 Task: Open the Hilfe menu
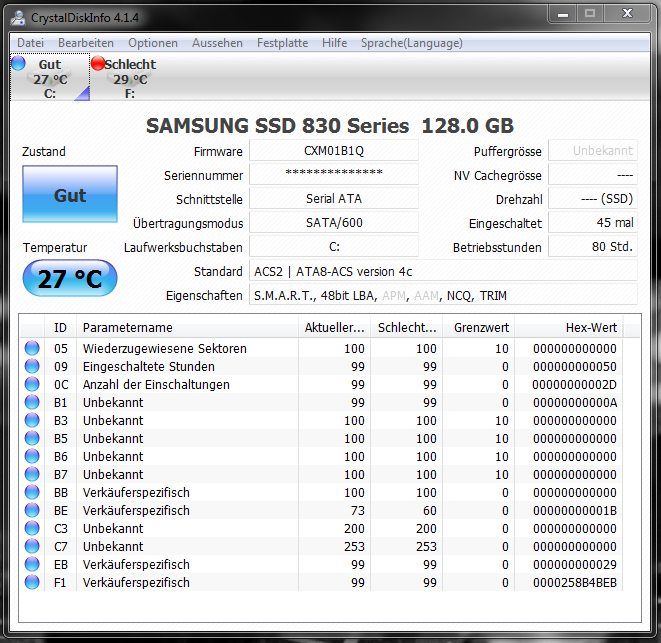click(x=335, y=43)
